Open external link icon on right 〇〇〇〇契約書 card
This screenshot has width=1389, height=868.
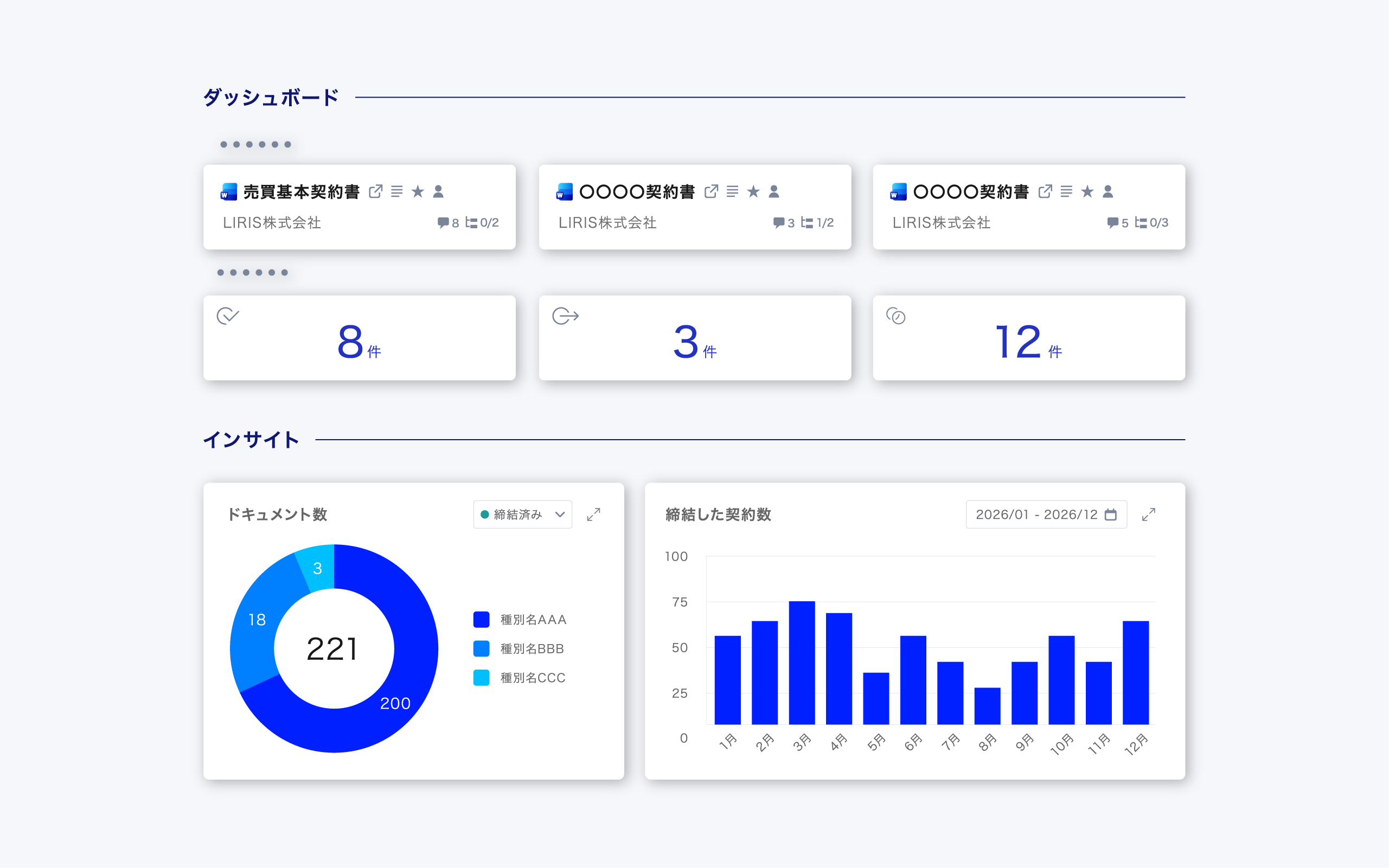(x=1045, y=191)
